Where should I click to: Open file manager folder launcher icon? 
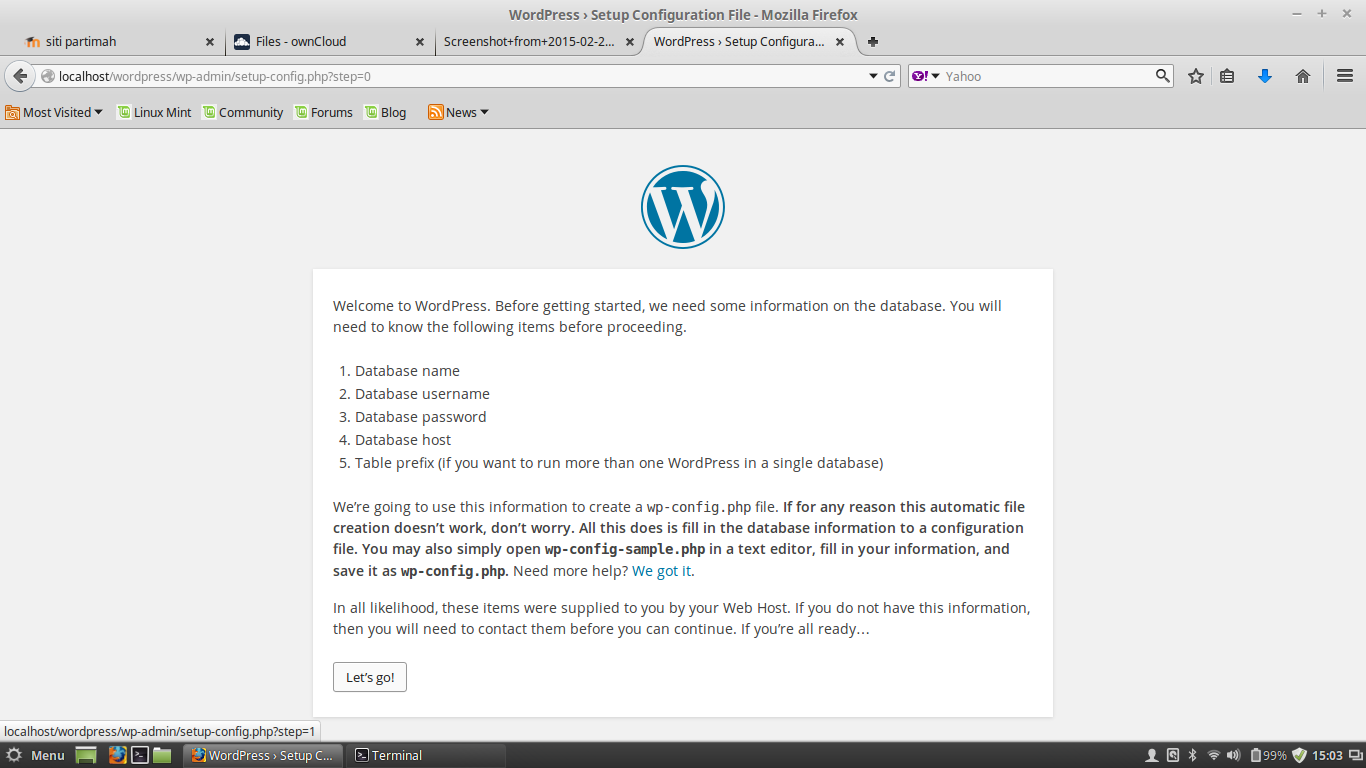pyautogui.click(x=163, y=755)
